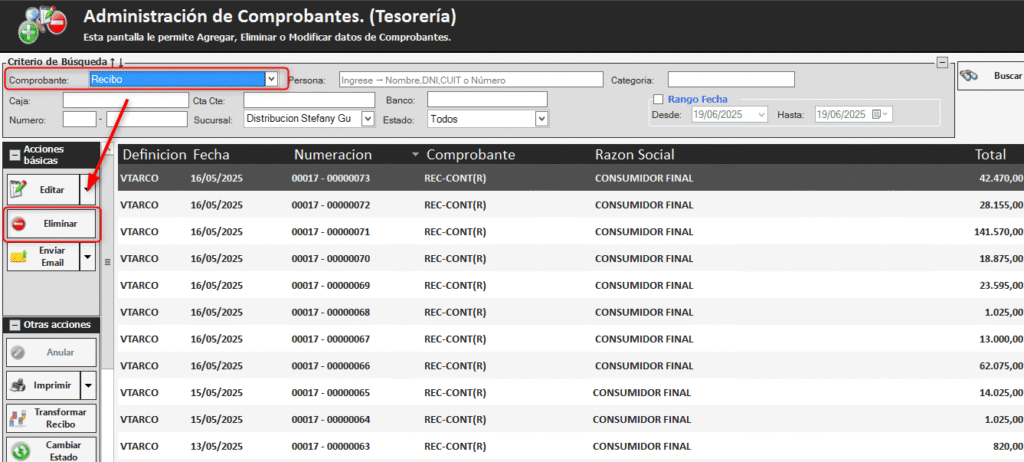Click the Transformar Recibo icon
This screenshot has height=462, width=1024.
coord(18,419)
